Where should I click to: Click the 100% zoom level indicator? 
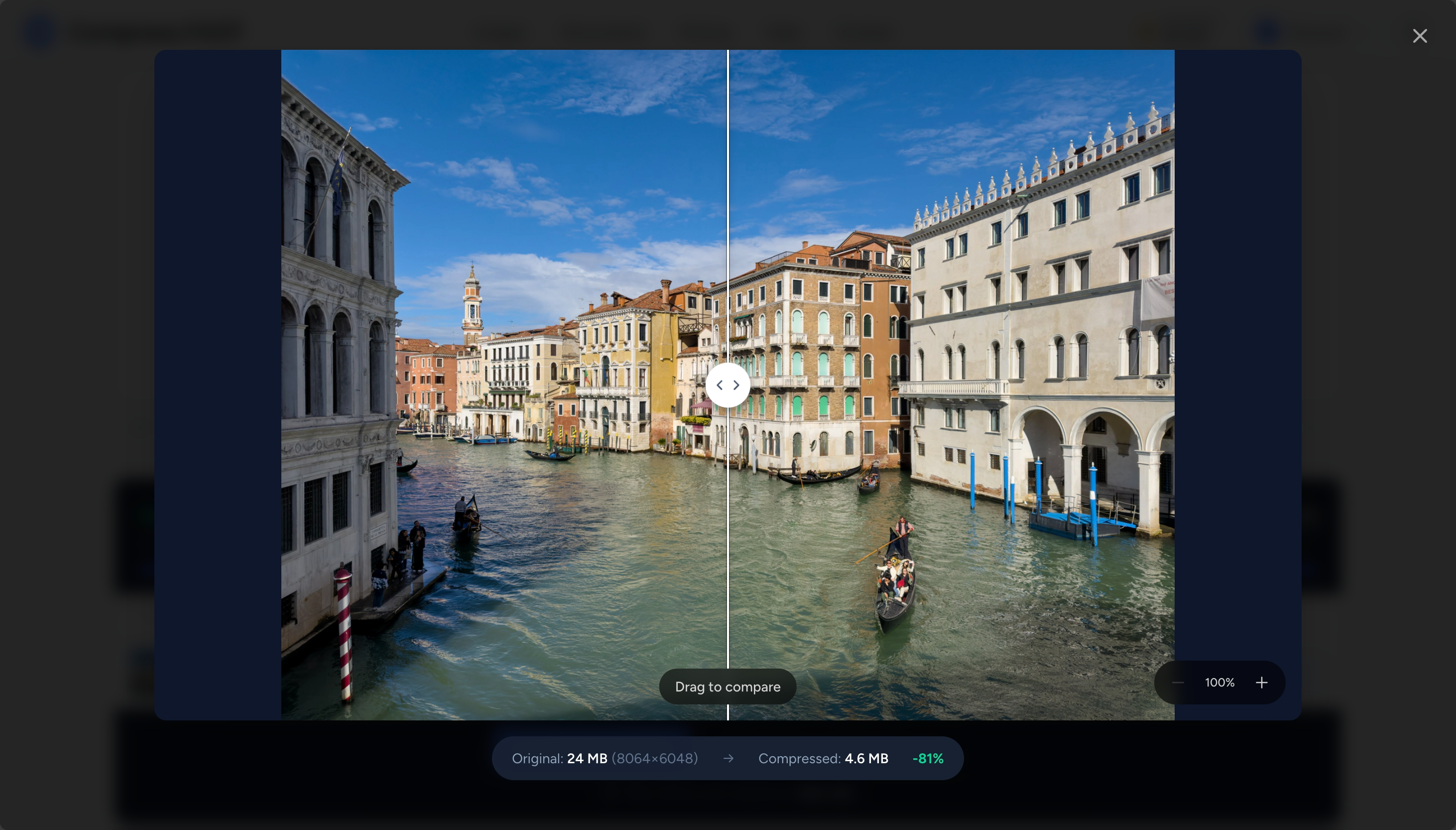(x=1219, y=683)
